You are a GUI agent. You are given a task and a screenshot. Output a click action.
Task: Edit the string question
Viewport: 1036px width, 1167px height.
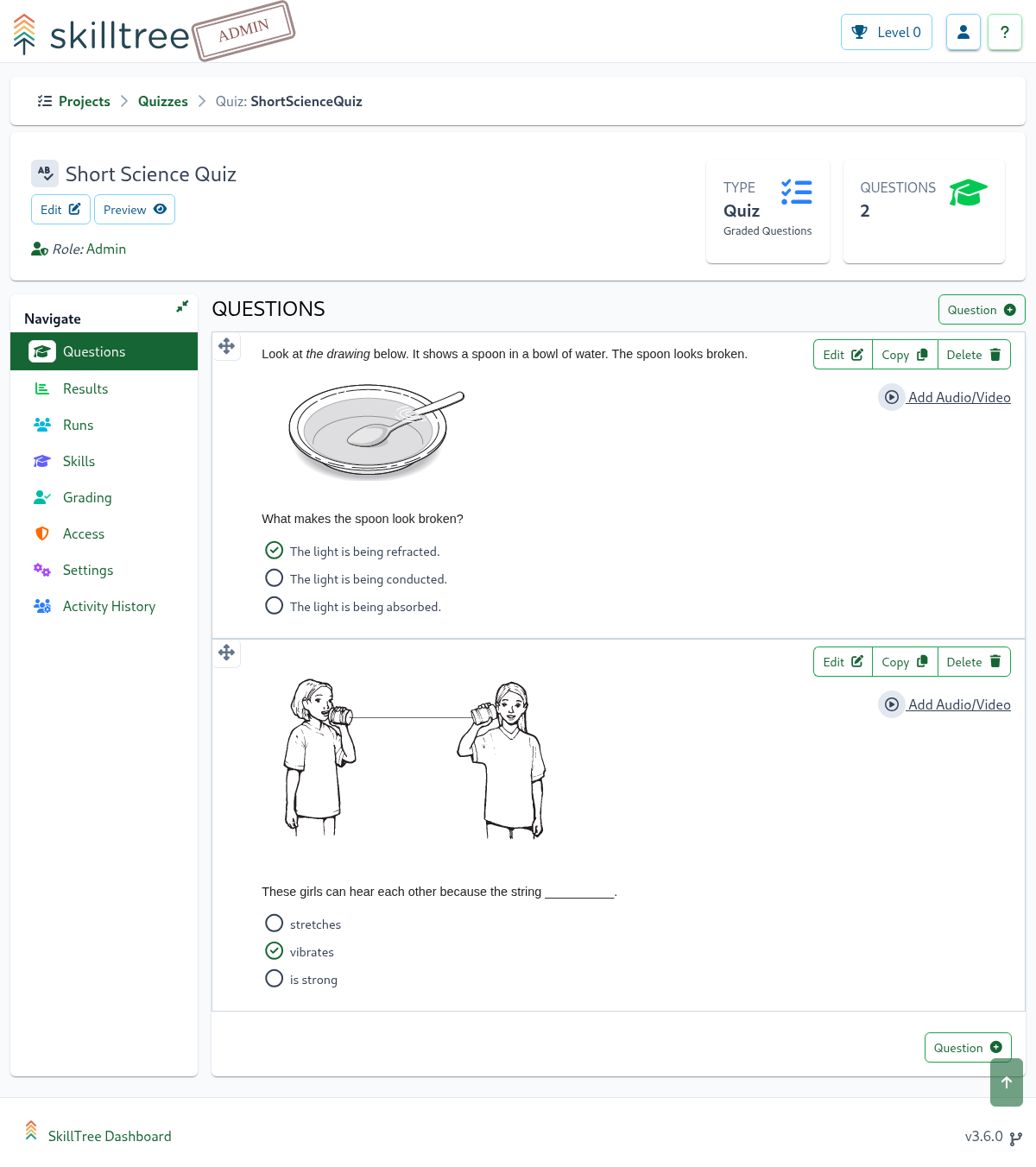843,662
